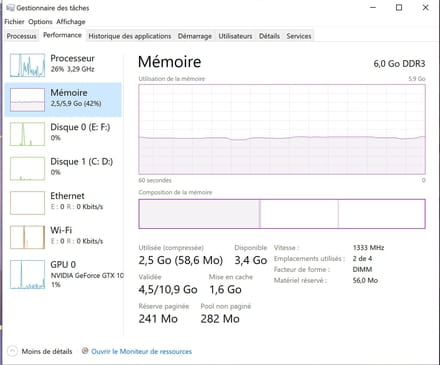Click the Task Manager title bar icon
This screenshot has height=365, width=440.
click(x=10, y=7)
